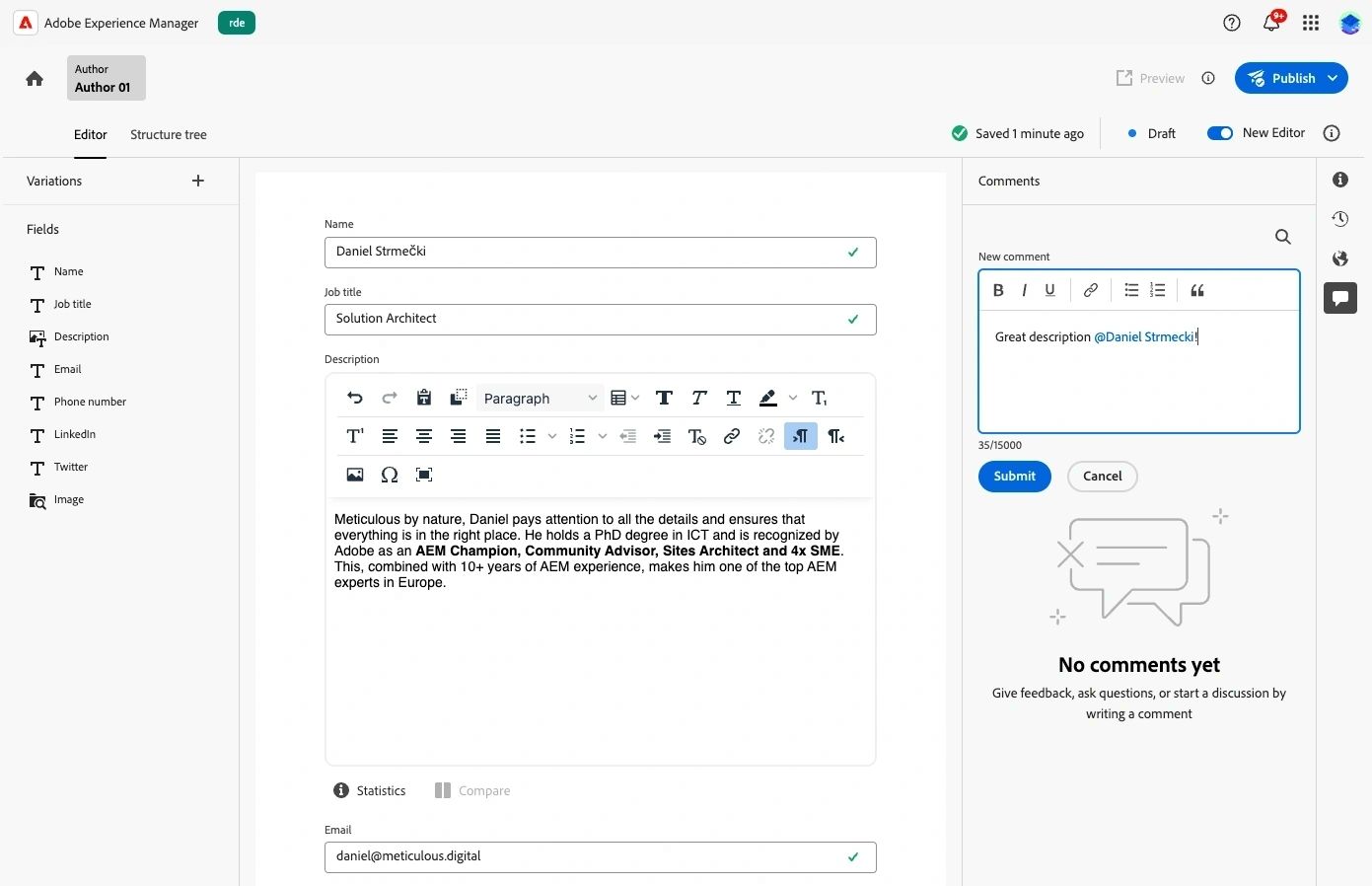Insert a link in the Description toolbar
1372x886 pixels.
[x=732, y=436]
